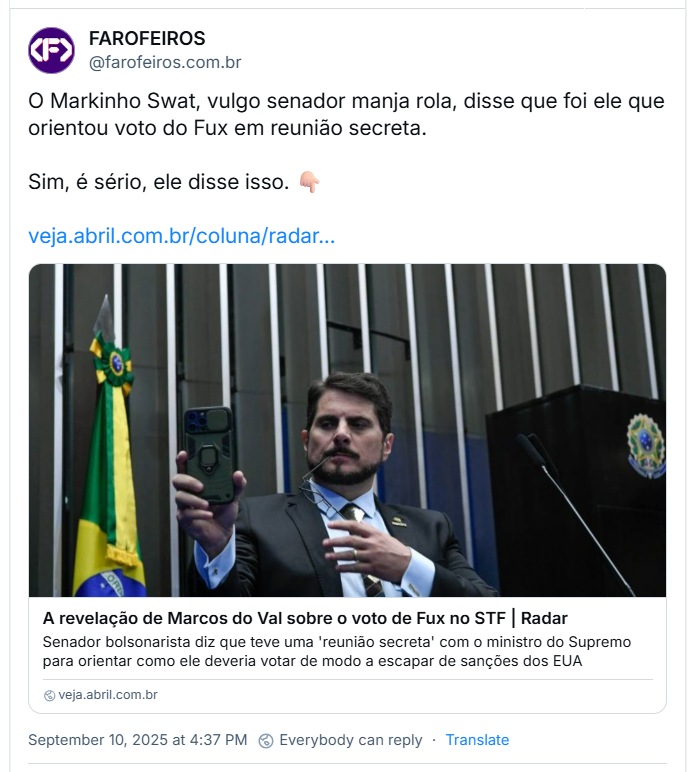The width and height of the screenshot is (692, 772).
Task: Click the '| Radar' section of the card title
Action: click(539, 618)
